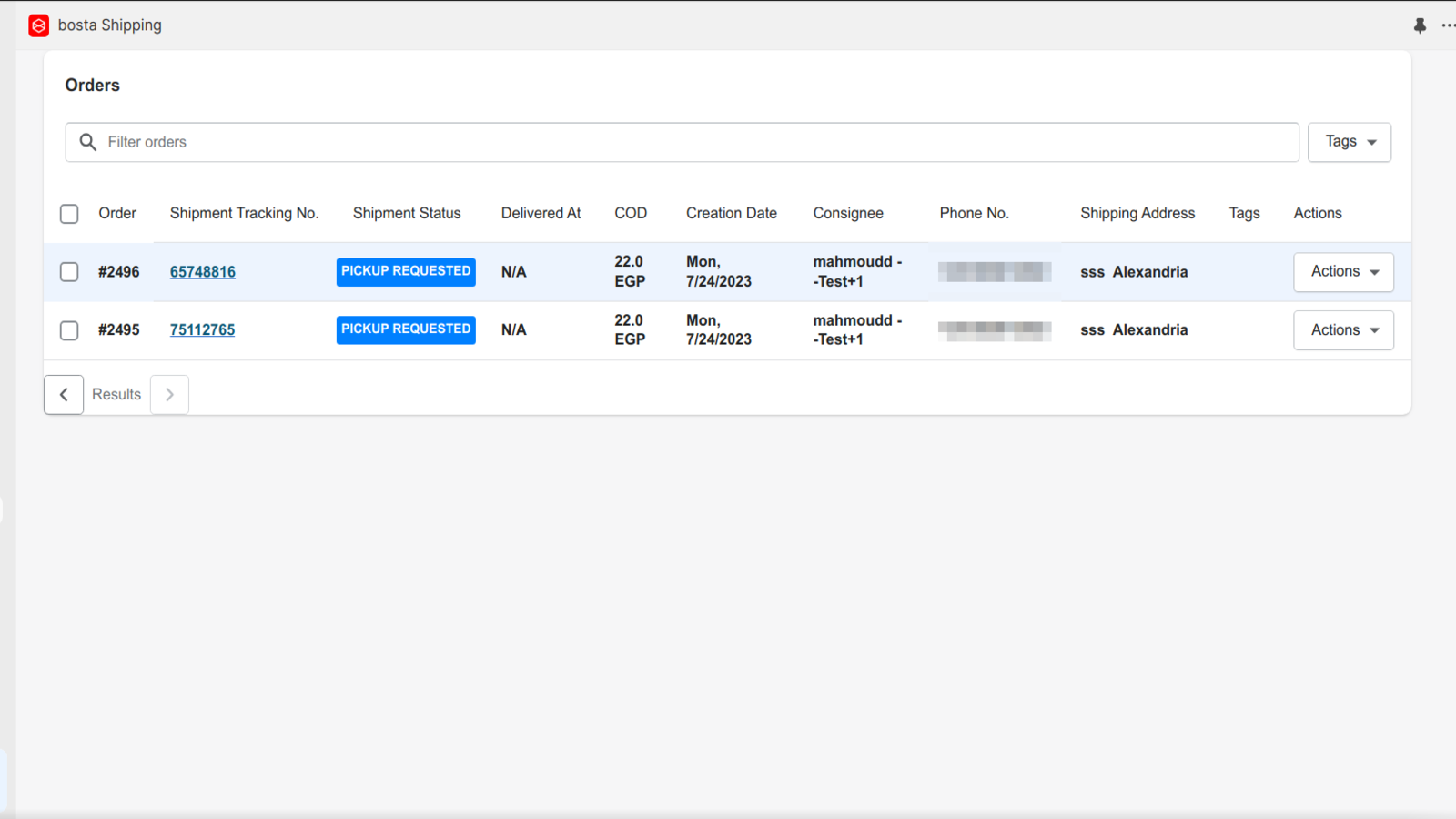Click the Filter orders search field
Image resolution: width=1456 pixels, height=819 pixels.
click(x=692, y=142)
